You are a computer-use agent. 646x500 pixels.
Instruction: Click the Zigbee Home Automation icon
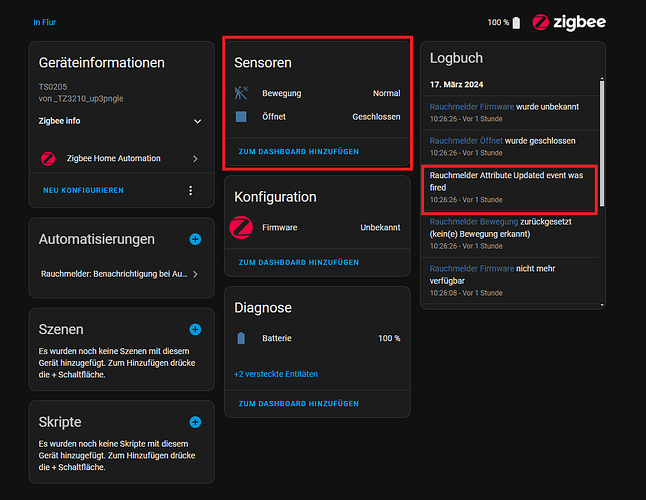point(48,159)
